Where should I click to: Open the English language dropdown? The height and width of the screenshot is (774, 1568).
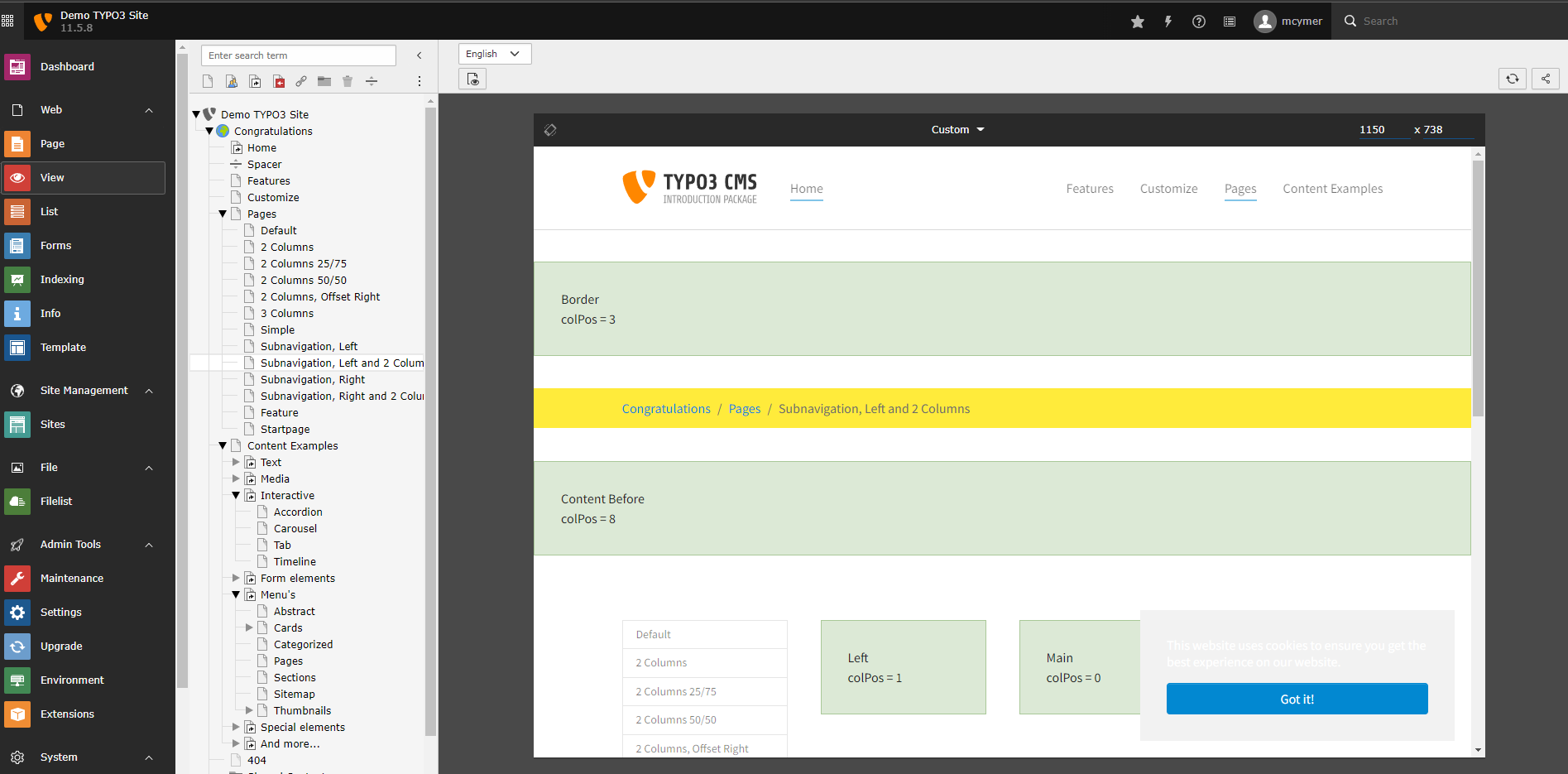(x=494, y=53)
